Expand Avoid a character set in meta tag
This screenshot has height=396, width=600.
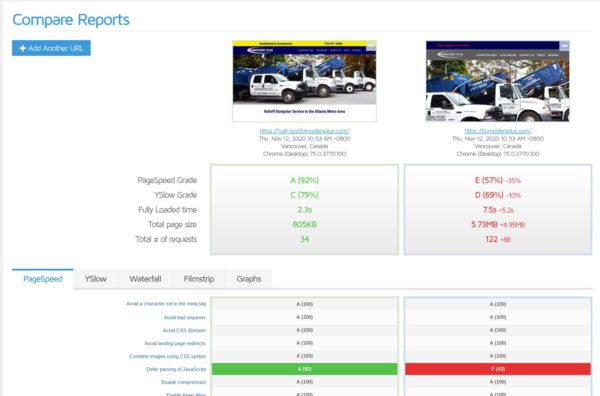166,304
